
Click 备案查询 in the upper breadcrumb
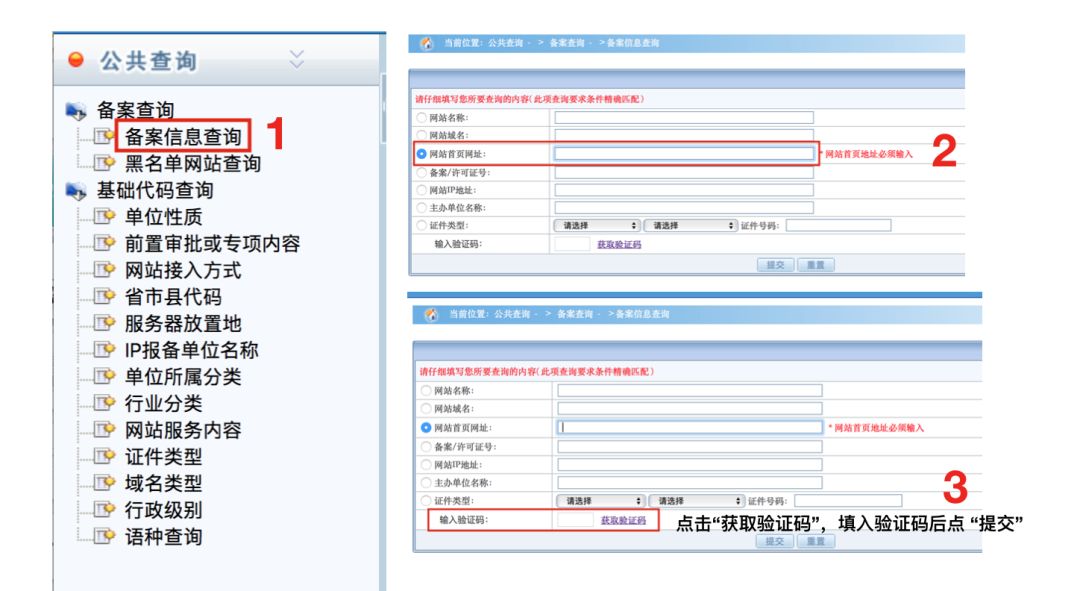pos(567,43)
